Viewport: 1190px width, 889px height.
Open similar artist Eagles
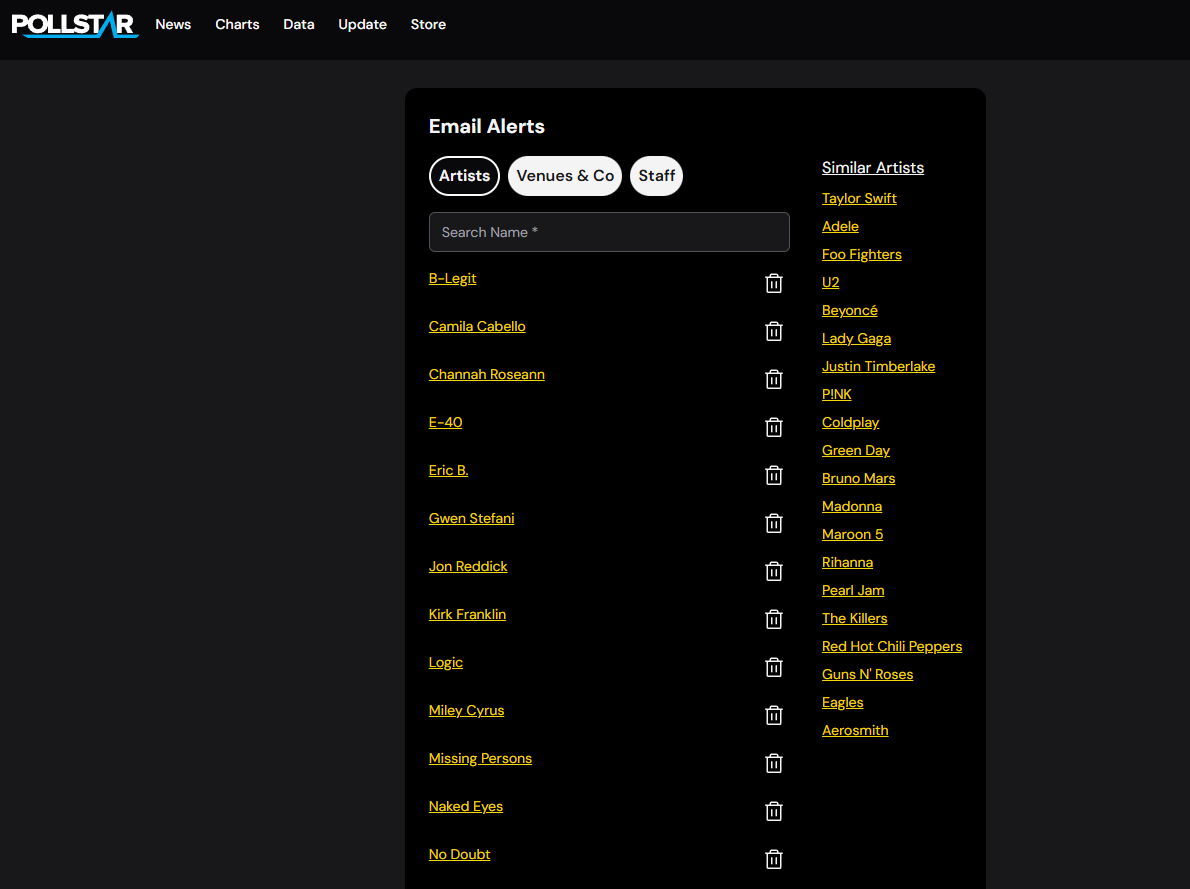pos(842,703)
